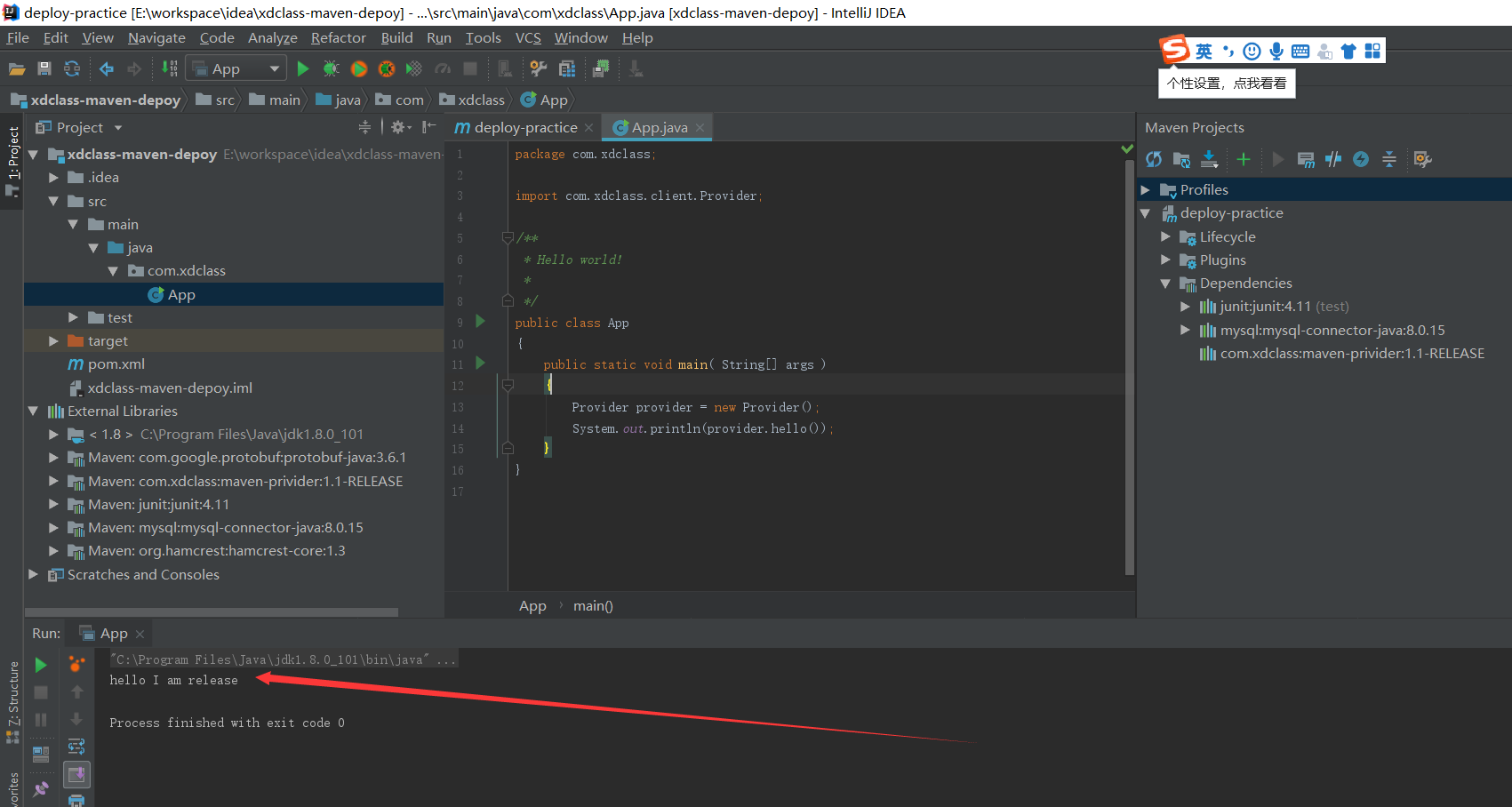Open Project Structure toolbar icon

pos(566,68)
